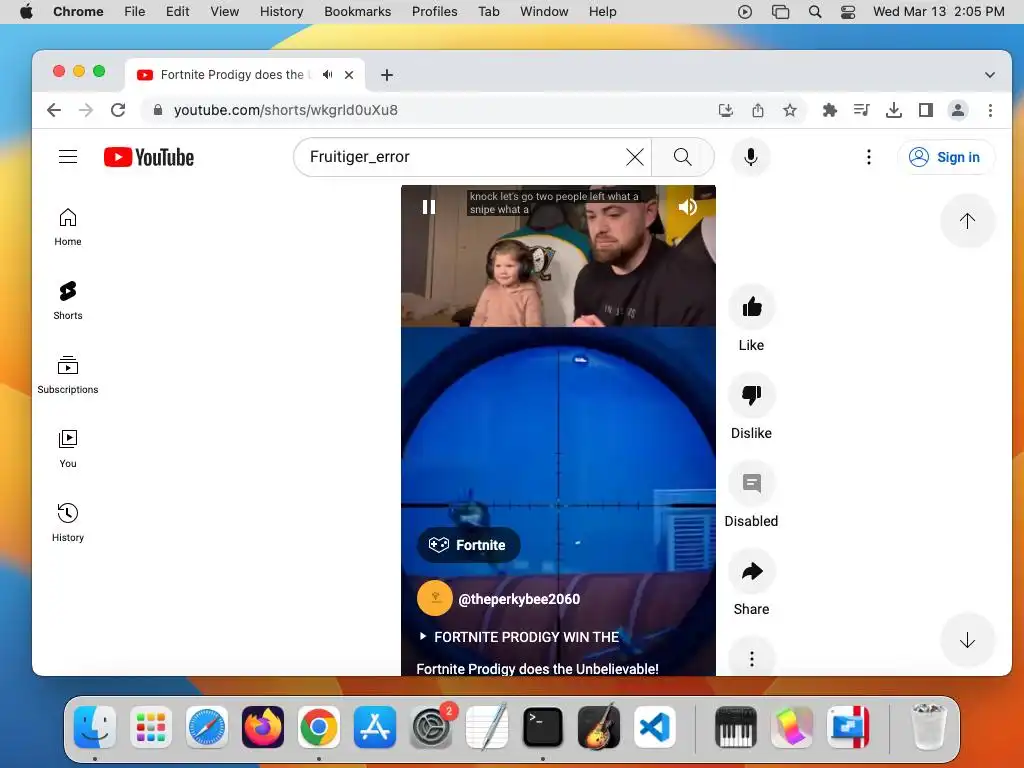Share this page from address bar
The image size is (1024, 768).
click(758, 110)
